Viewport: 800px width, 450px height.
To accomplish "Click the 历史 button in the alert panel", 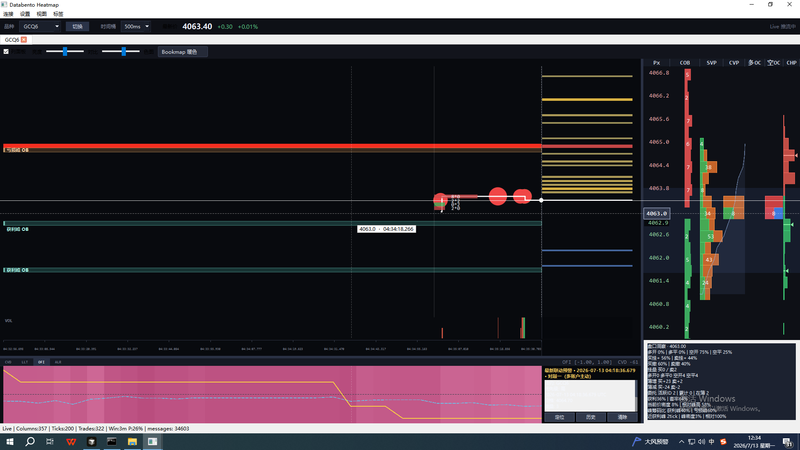I will pos(591,417).
